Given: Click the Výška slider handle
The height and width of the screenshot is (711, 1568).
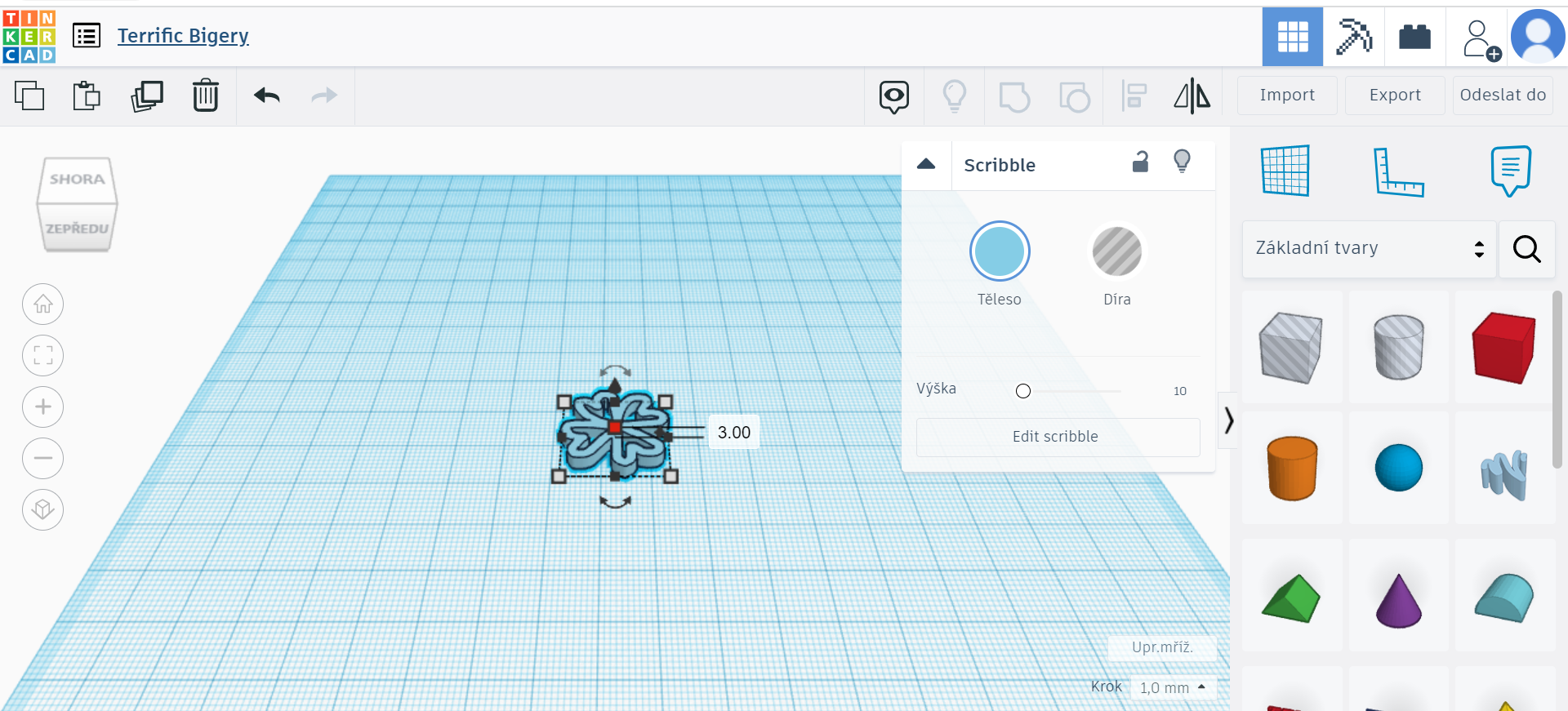Looking at the screenshot, I should [1023, 391].
